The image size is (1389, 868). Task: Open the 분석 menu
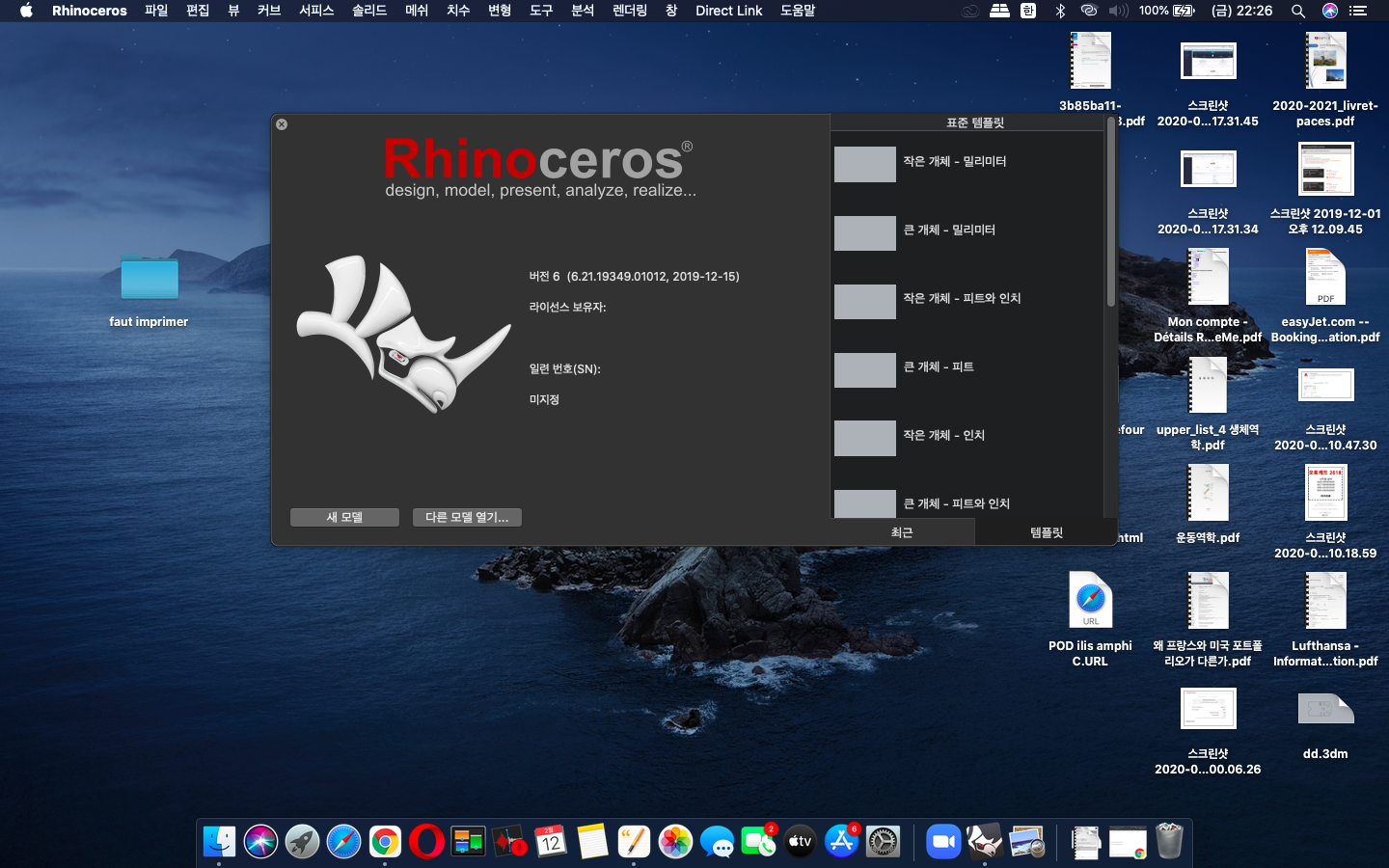click(x=583, y=11)
